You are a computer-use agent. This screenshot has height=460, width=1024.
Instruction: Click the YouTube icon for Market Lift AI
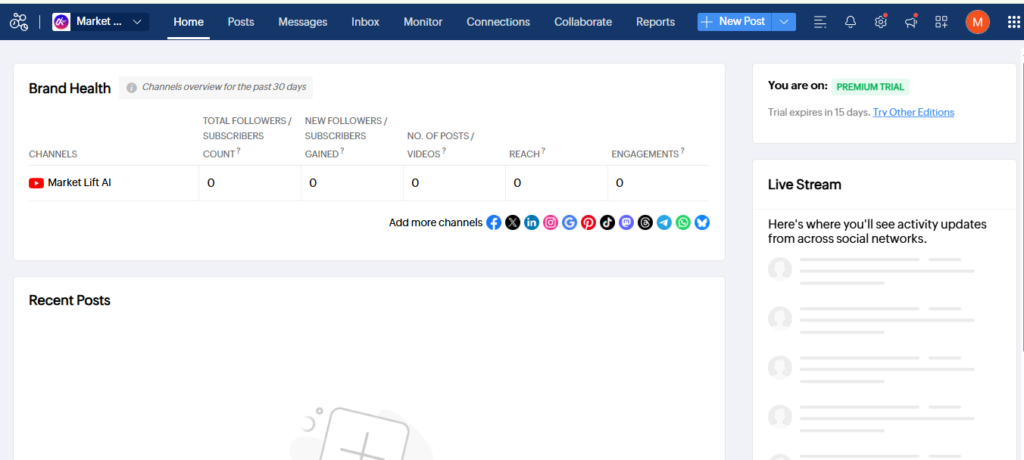(x=37, y=184)
